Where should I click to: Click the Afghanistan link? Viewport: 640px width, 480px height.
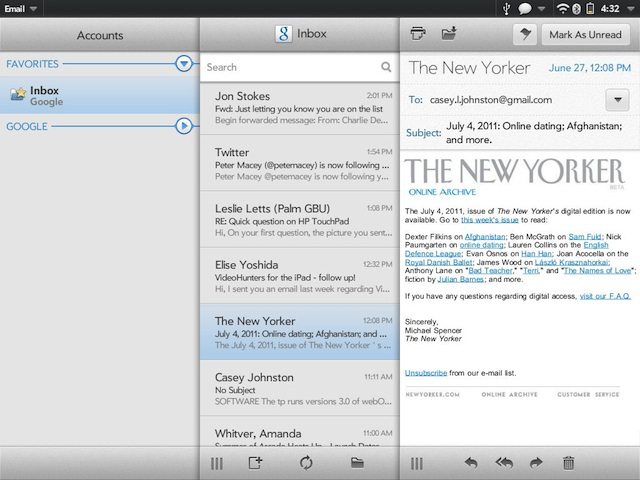485,237
